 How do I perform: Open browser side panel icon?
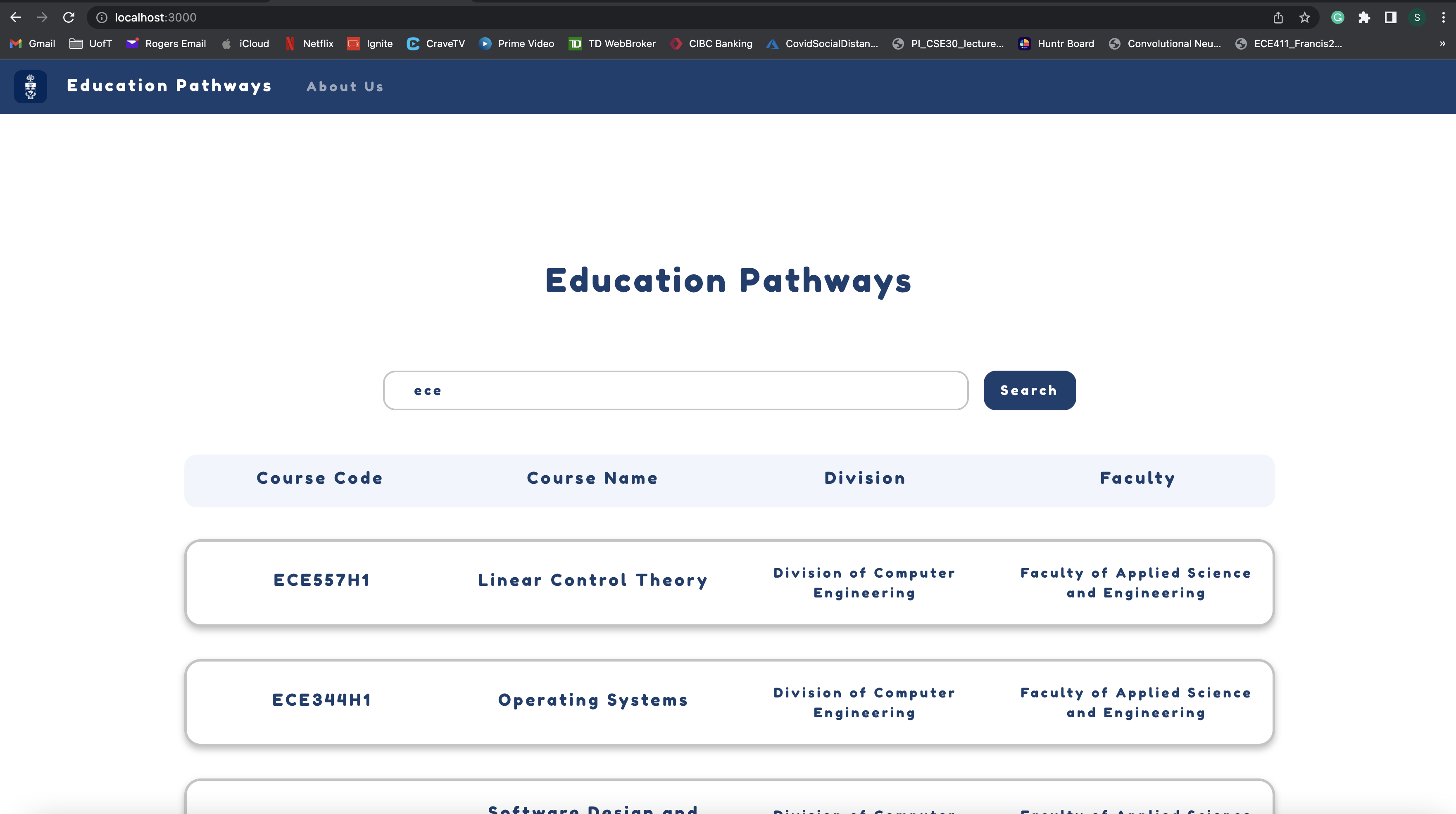tap(1390, 17)
